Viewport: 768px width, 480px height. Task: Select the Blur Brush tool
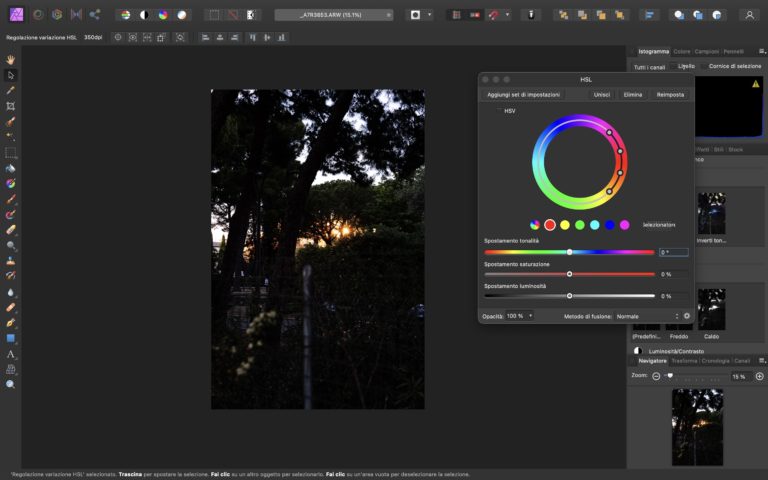click(10, 292)
